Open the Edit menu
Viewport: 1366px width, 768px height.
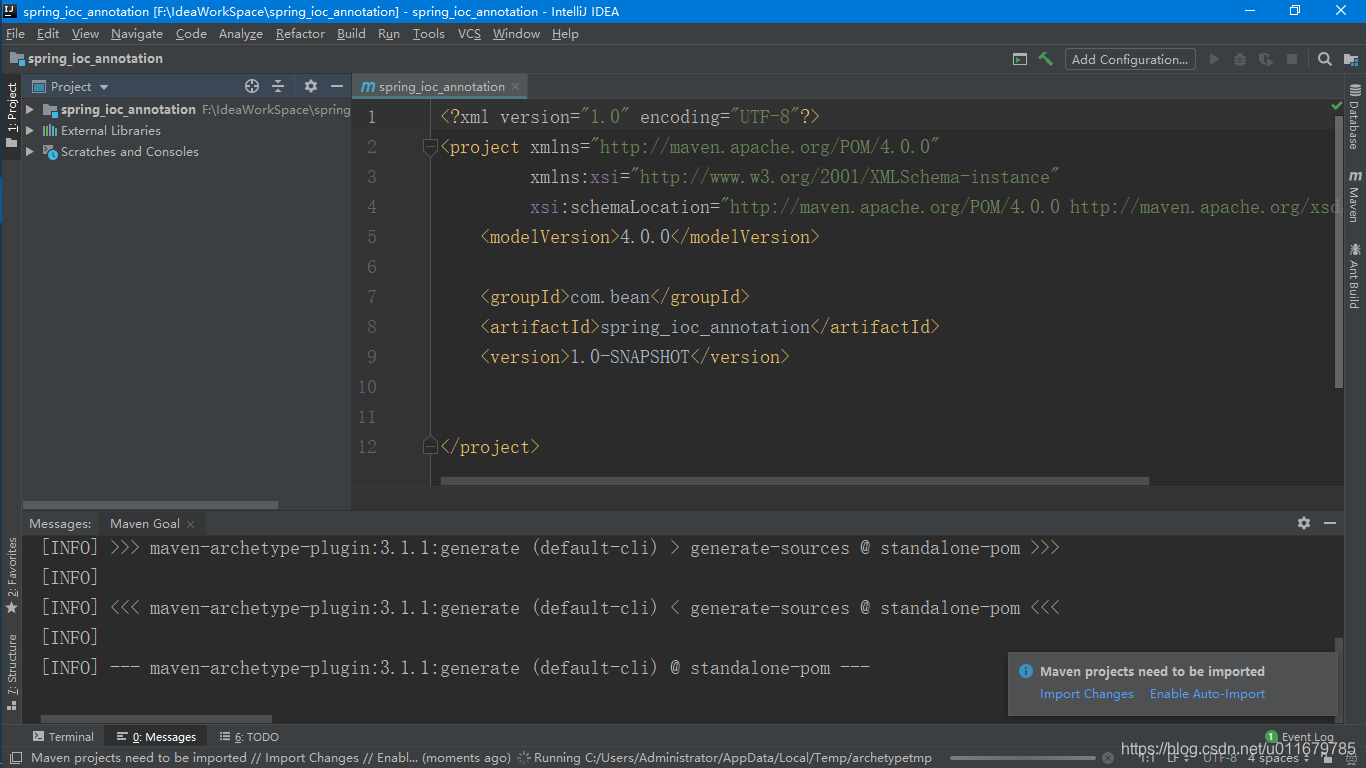48,33
